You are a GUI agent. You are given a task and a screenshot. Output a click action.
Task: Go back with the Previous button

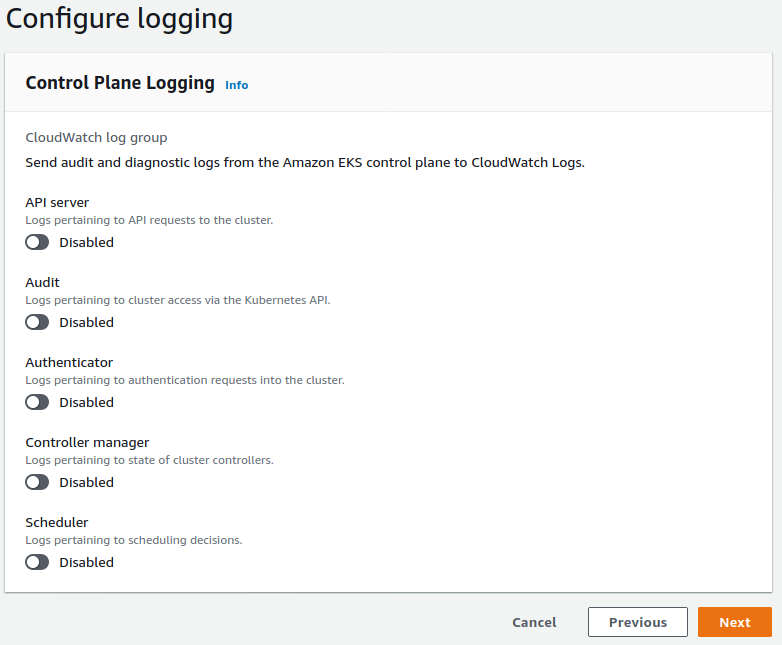coord(637,622)
